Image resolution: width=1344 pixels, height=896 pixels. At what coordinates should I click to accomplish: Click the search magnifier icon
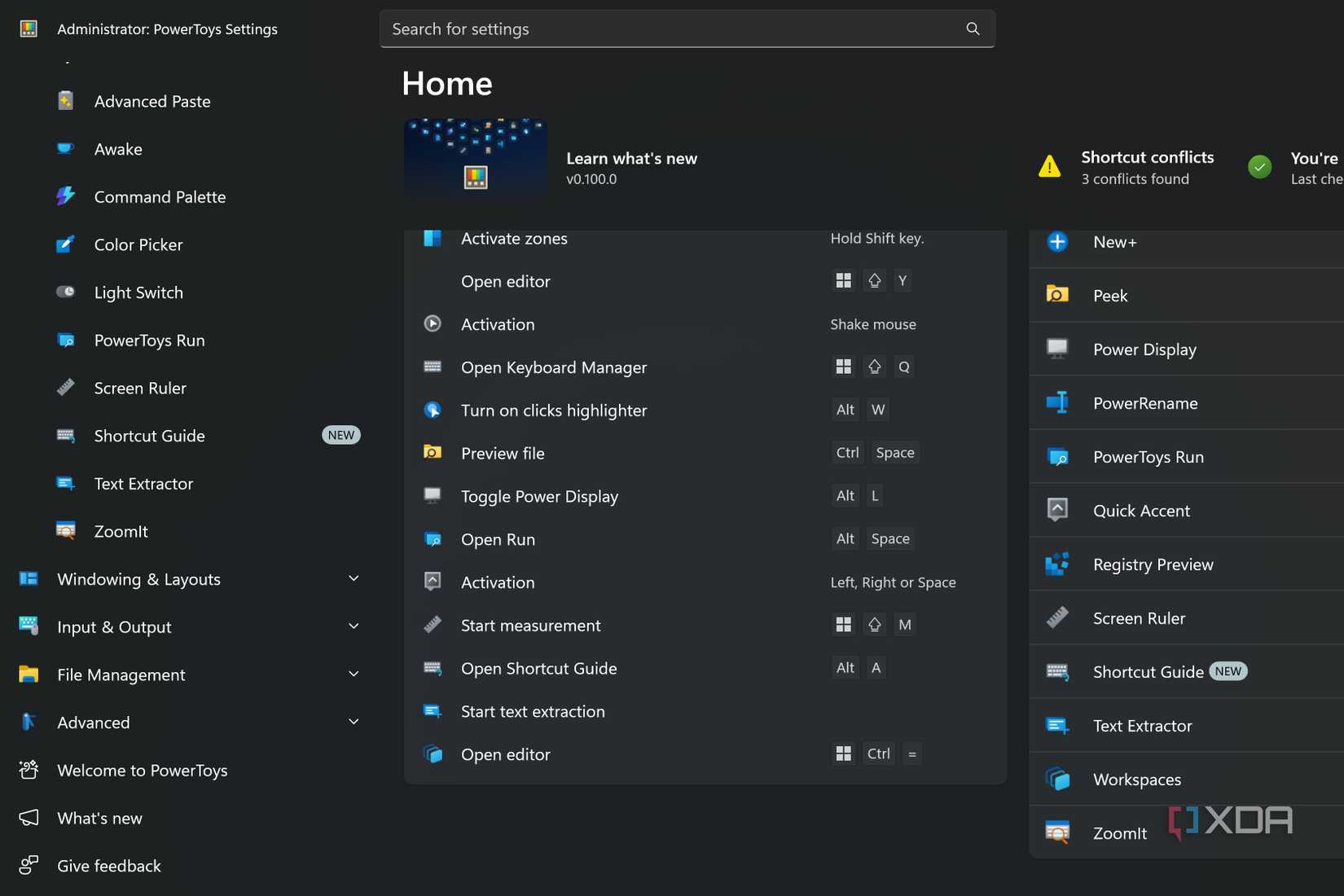[x=973, y=29]
